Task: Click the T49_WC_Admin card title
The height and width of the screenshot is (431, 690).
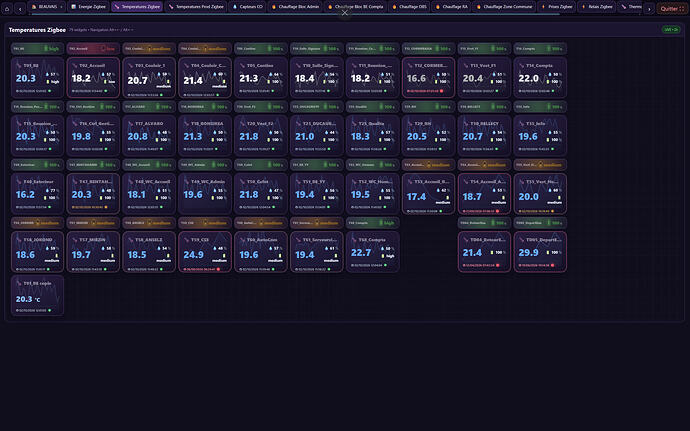Action: tap(208, 182)
